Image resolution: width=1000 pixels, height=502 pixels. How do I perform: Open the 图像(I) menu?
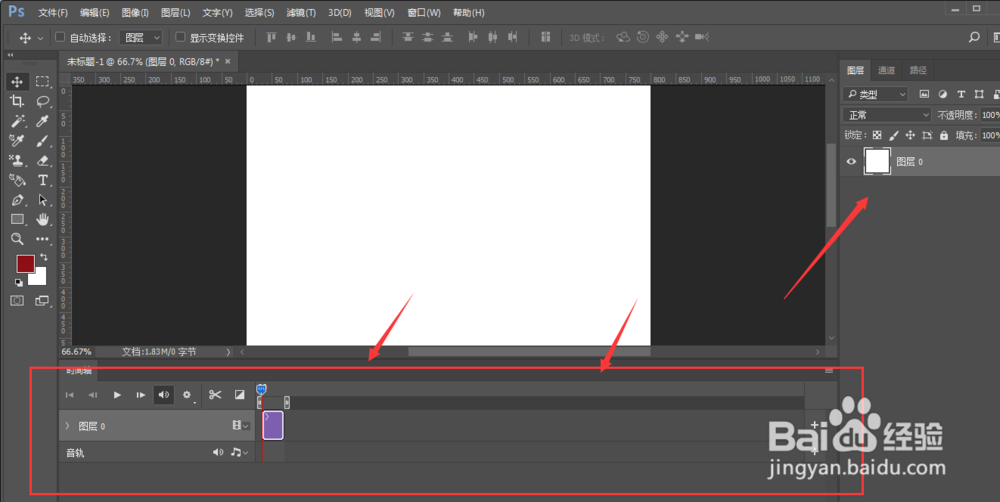click(x=135, y=13)
